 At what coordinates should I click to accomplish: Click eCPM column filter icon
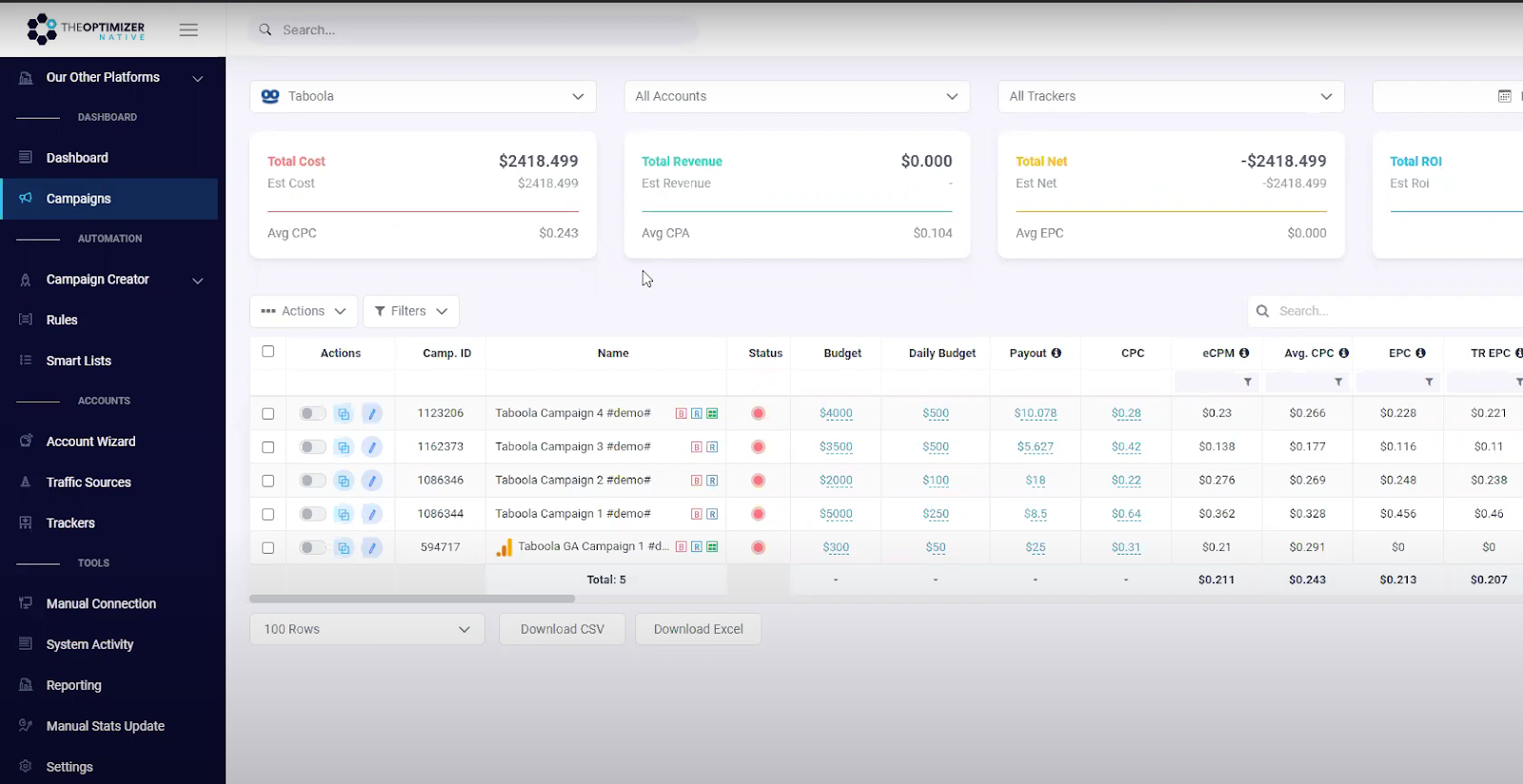coord(1248,382)
